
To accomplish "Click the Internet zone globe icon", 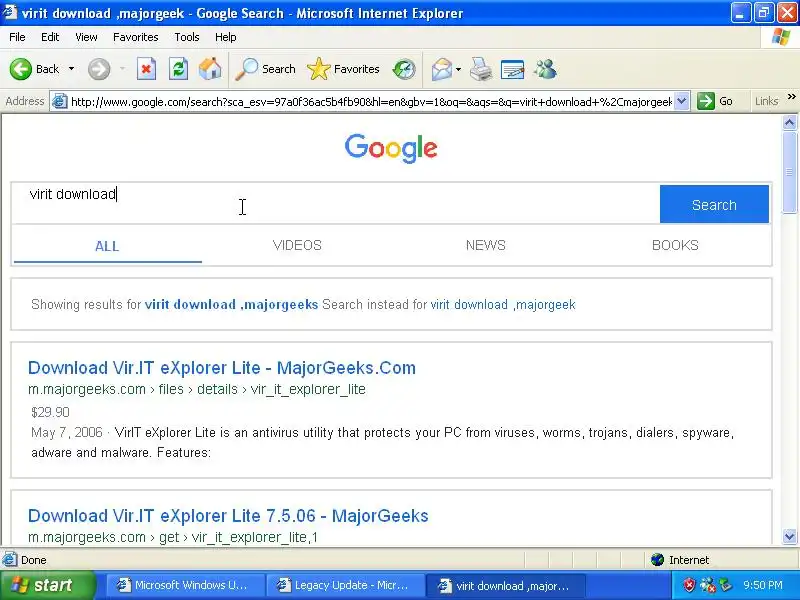I will [x=657, y=560].
